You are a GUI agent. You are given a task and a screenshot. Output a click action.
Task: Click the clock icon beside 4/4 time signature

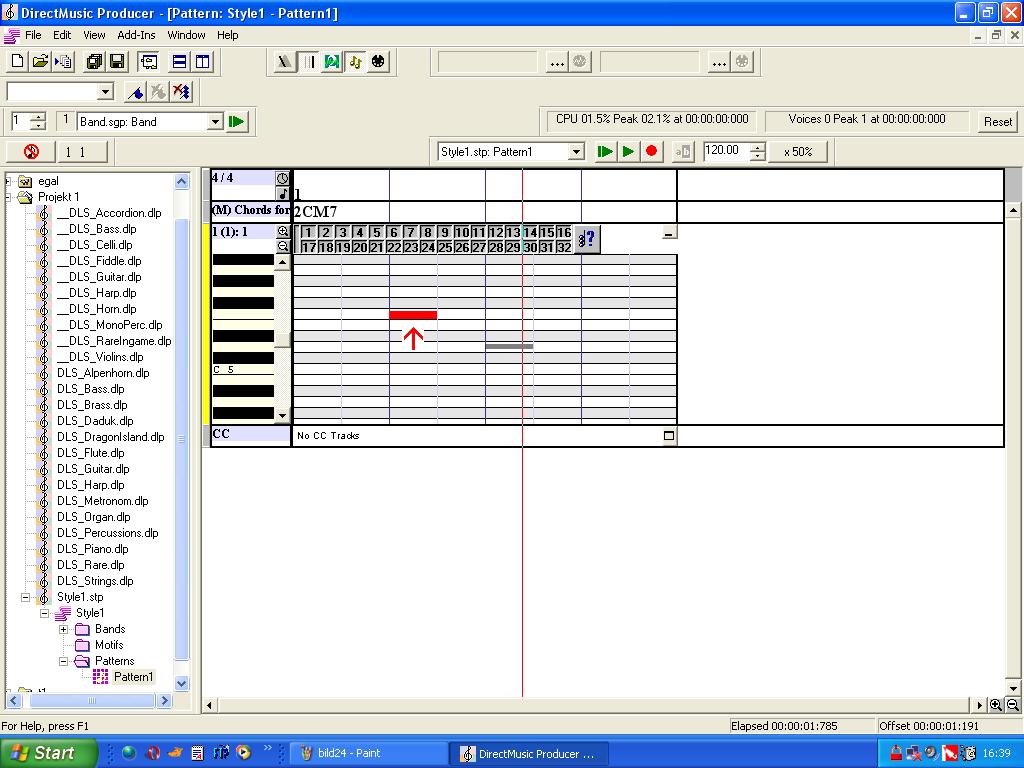pyautogui.click(x=282, y=178)
